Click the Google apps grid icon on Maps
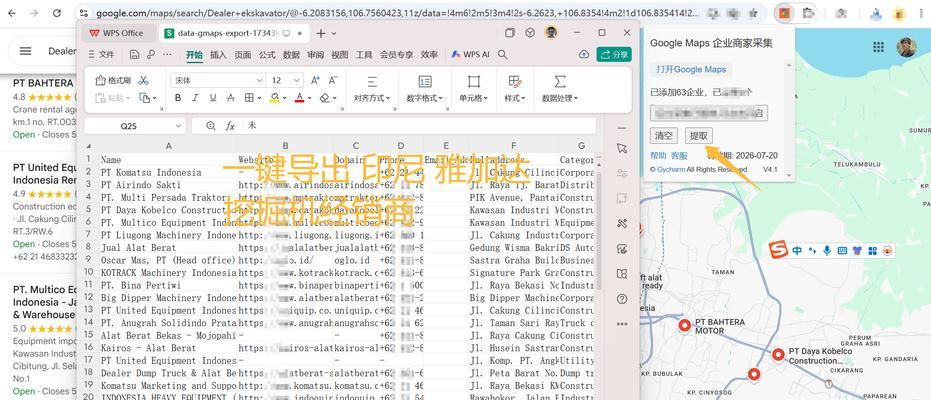Screen dimensions: 931x400 coord(878,47)
